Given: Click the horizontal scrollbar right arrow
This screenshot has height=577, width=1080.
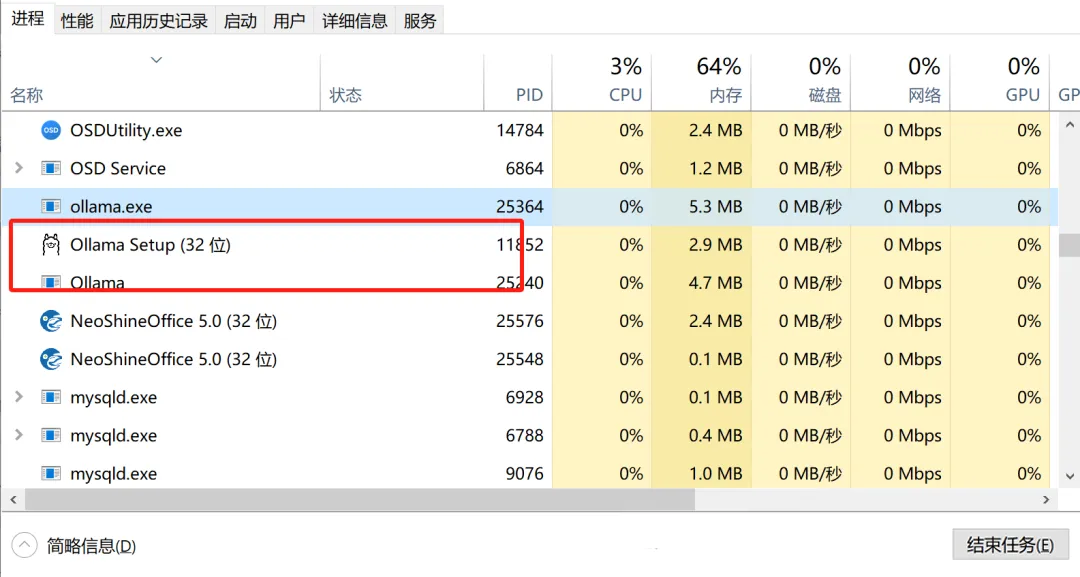Looking at the screenshot, I should point(1046,500).
